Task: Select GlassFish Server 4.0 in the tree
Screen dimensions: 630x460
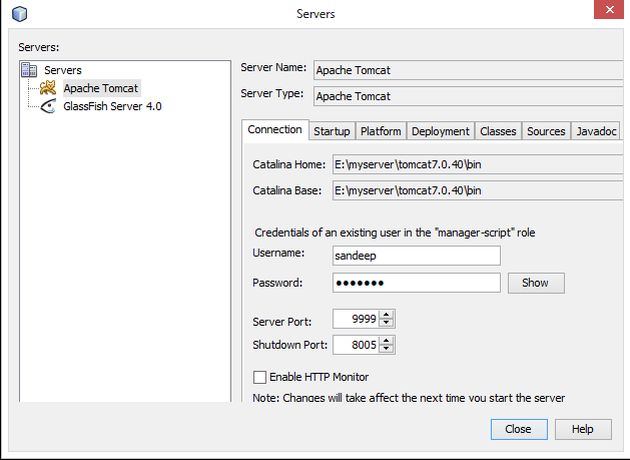Action: point(112,105)
